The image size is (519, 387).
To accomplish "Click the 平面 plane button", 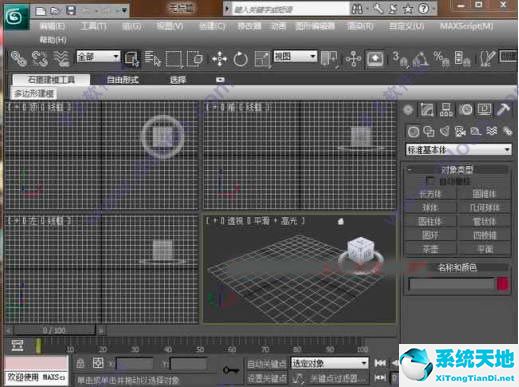I will tap(484, 249).
